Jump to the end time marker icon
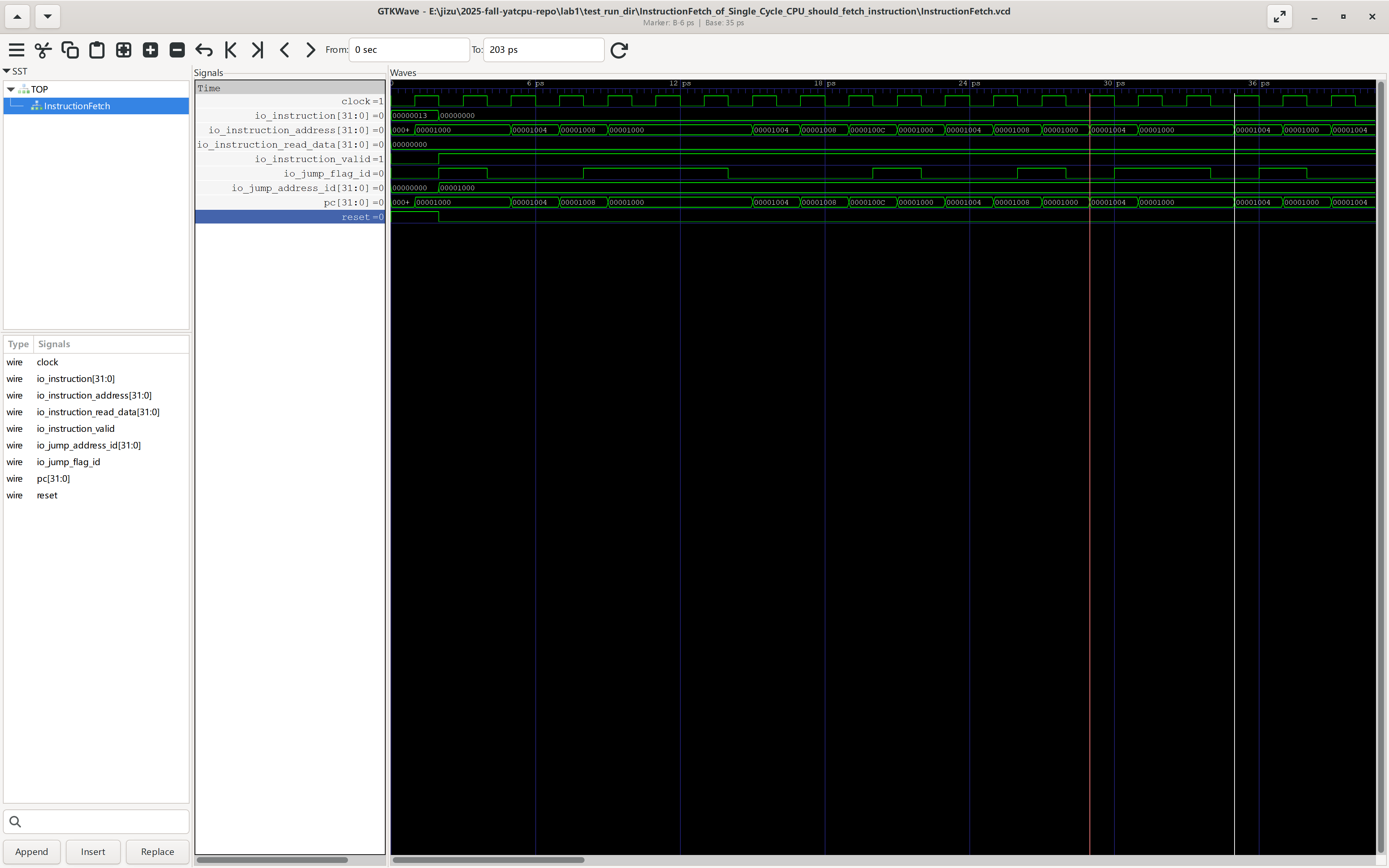 coord(257,50)
